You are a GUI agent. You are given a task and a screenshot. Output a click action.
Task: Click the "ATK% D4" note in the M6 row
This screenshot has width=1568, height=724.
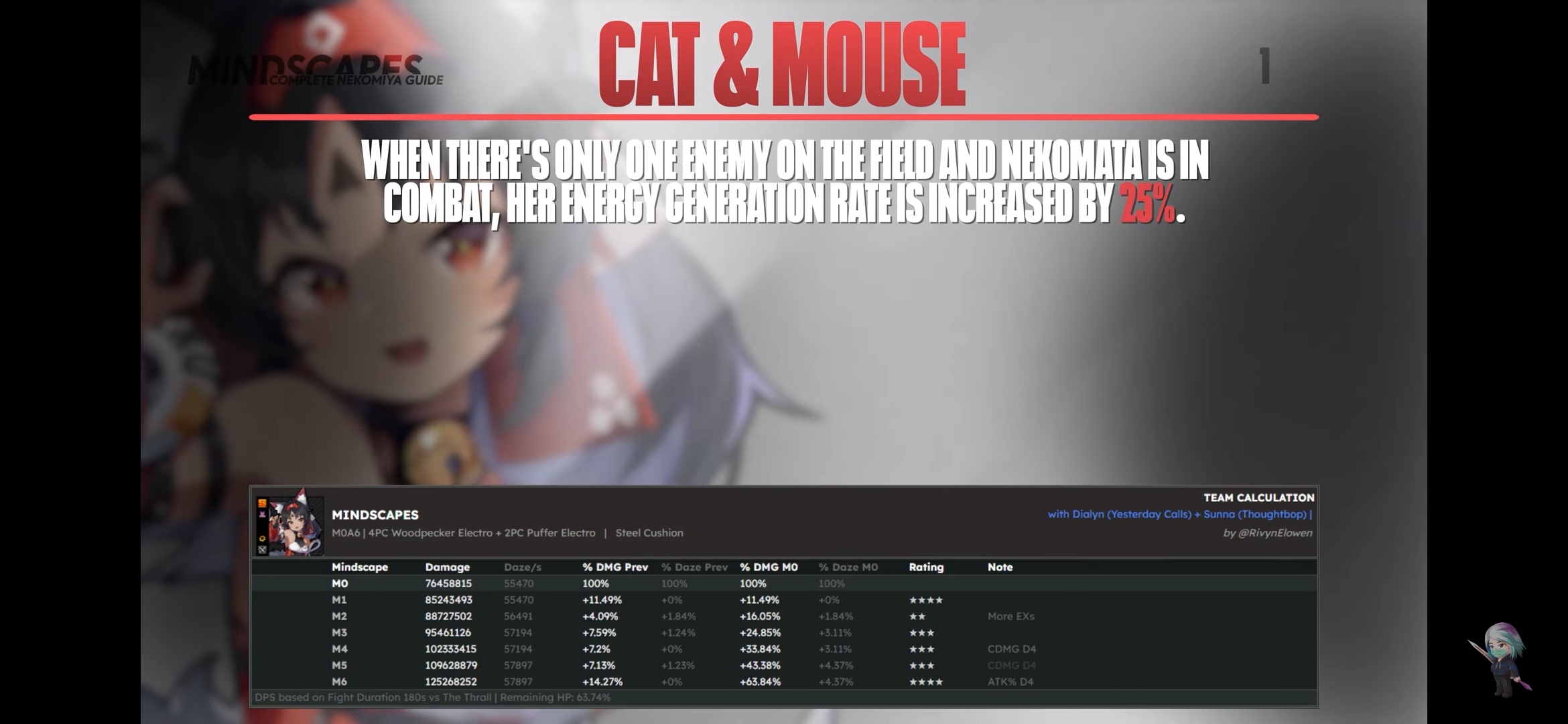[1010, 682]
